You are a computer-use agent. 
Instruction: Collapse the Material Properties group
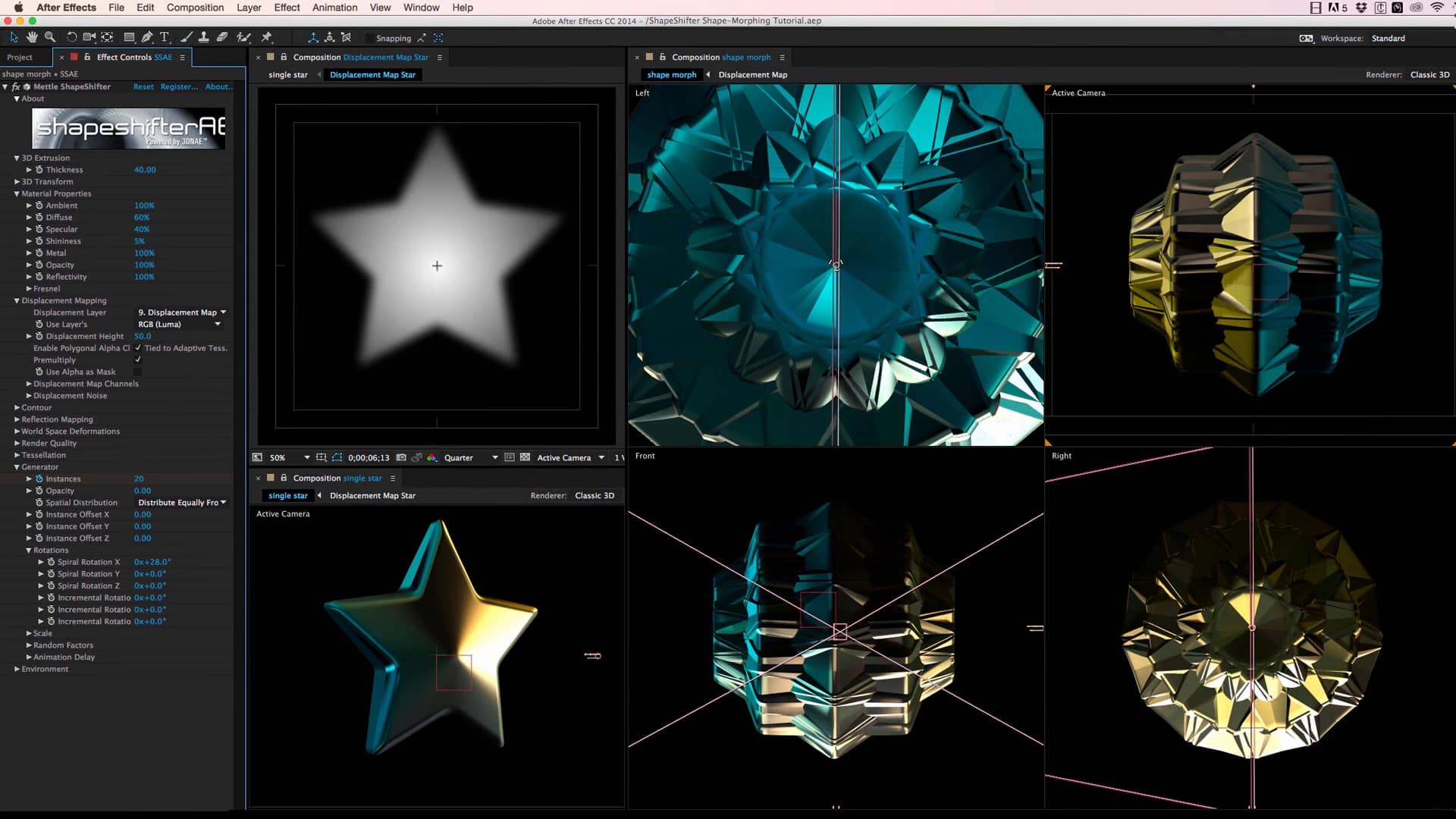(x=17, y=193)
